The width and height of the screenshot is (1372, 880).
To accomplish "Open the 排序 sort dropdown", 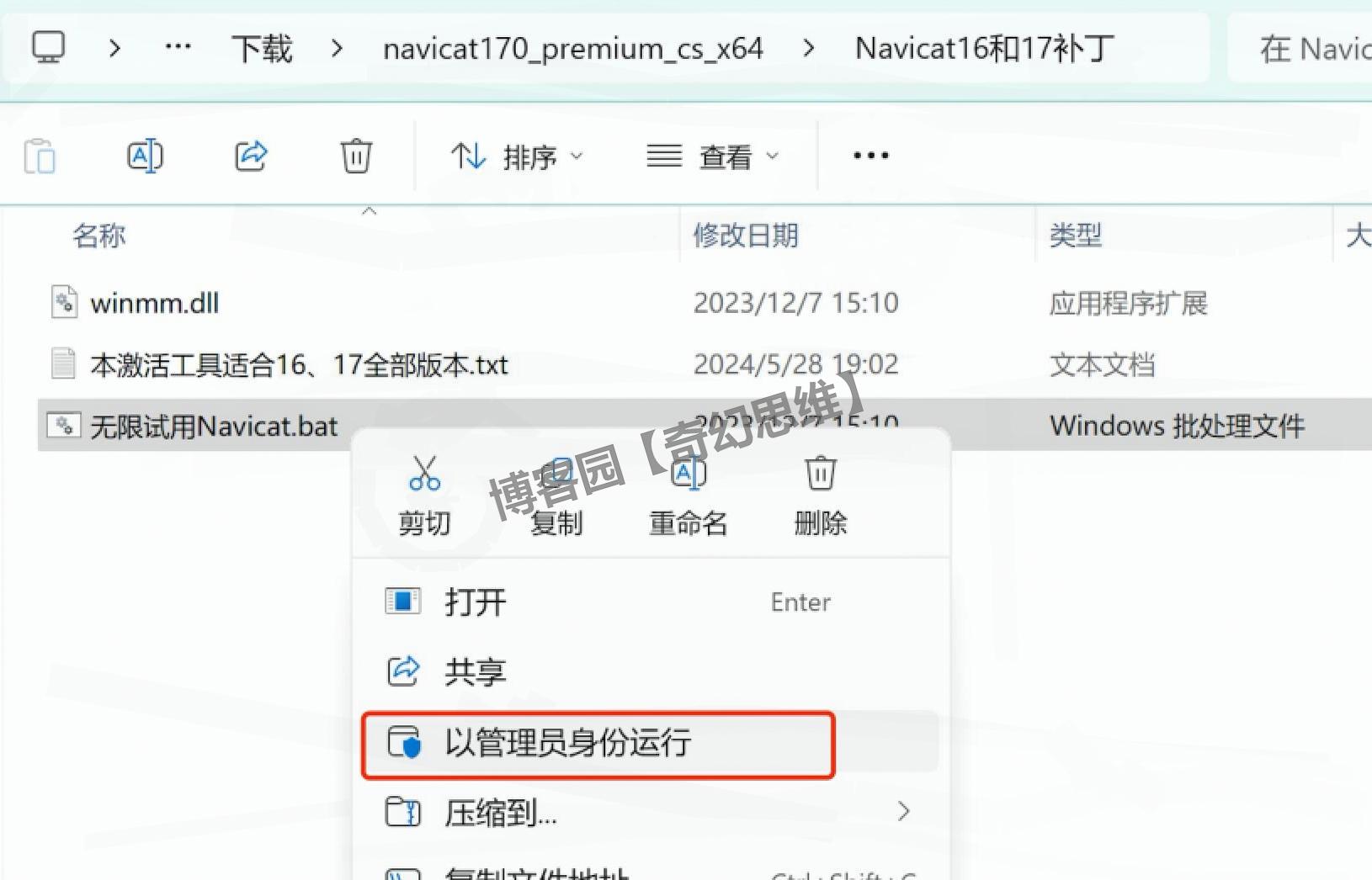I will [517, 156].
